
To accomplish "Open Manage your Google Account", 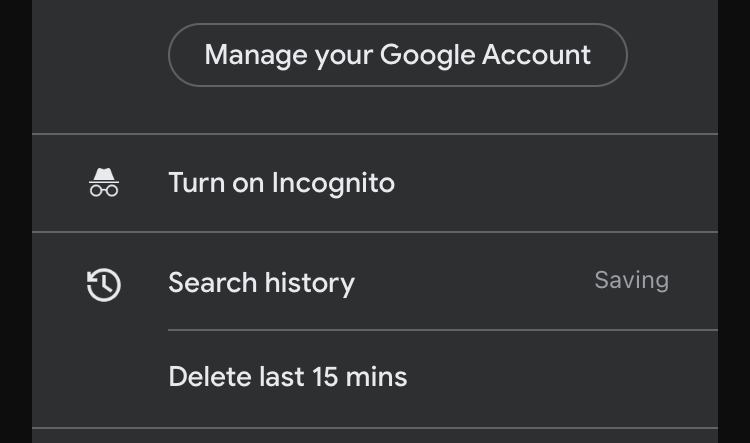I will (x=397, y=54).
